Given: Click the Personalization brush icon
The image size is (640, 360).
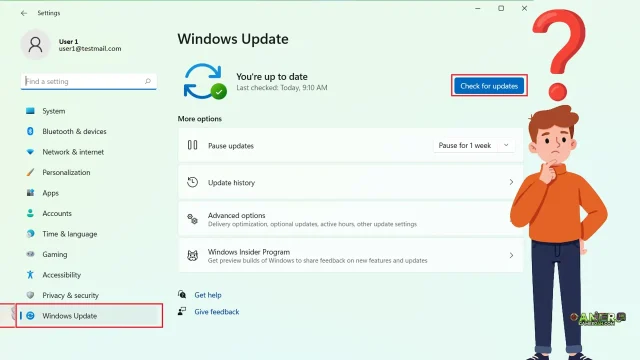Looking at the screenshot, I should point(30,172).
